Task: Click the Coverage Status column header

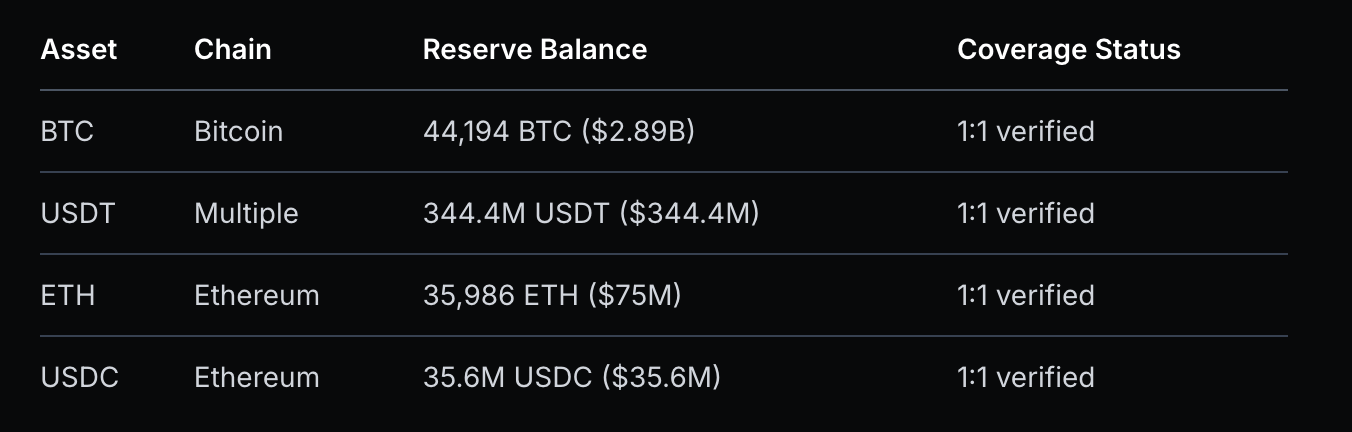Action: pos(1068,50)
